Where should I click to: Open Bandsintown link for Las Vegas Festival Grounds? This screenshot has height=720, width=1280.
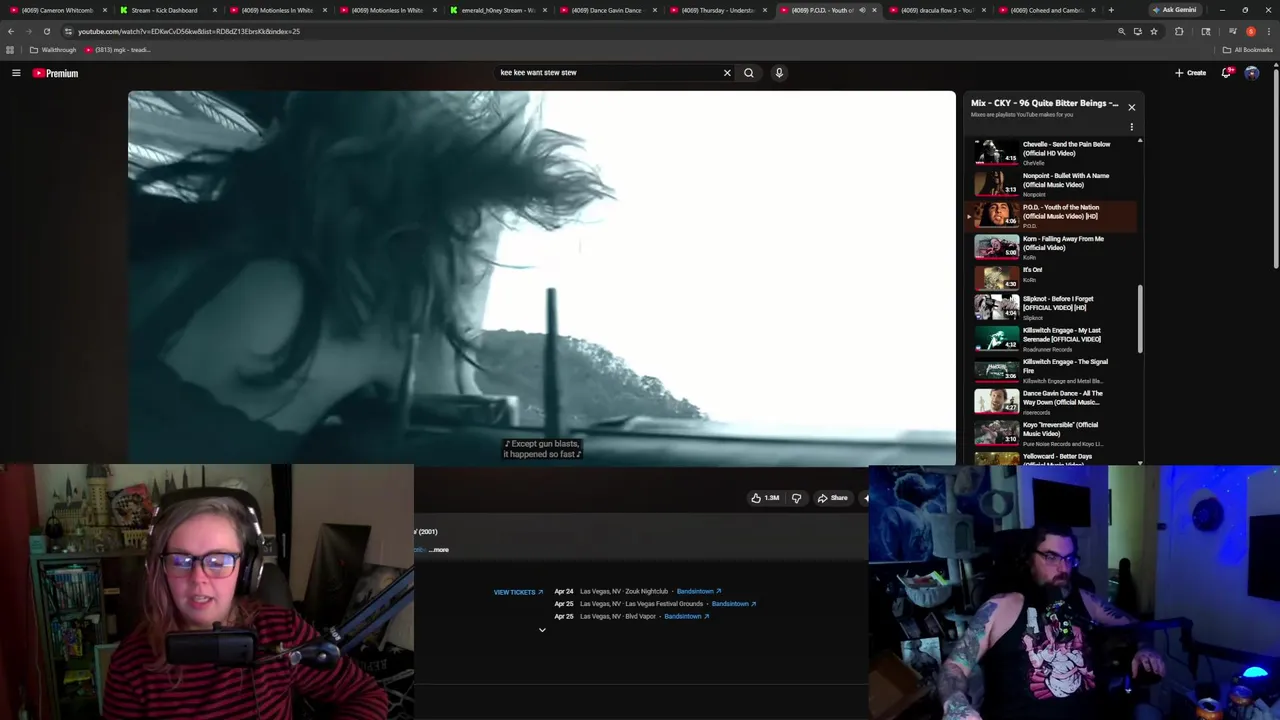point(734,604)
